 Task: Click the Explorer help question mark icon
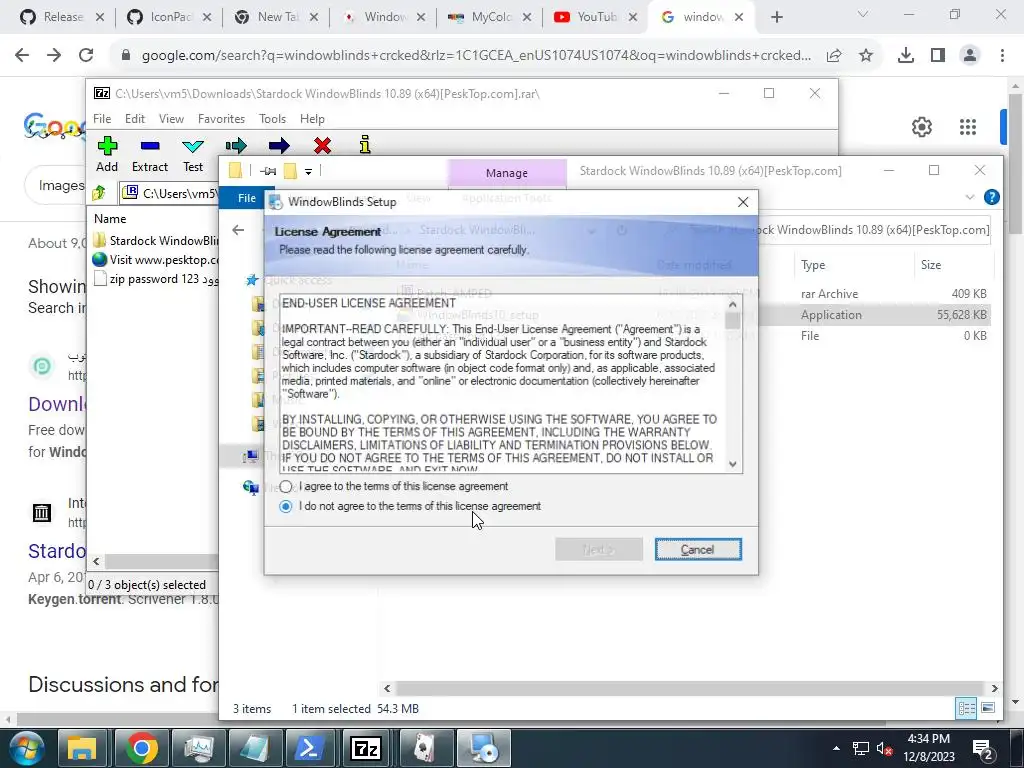point(991,197)
